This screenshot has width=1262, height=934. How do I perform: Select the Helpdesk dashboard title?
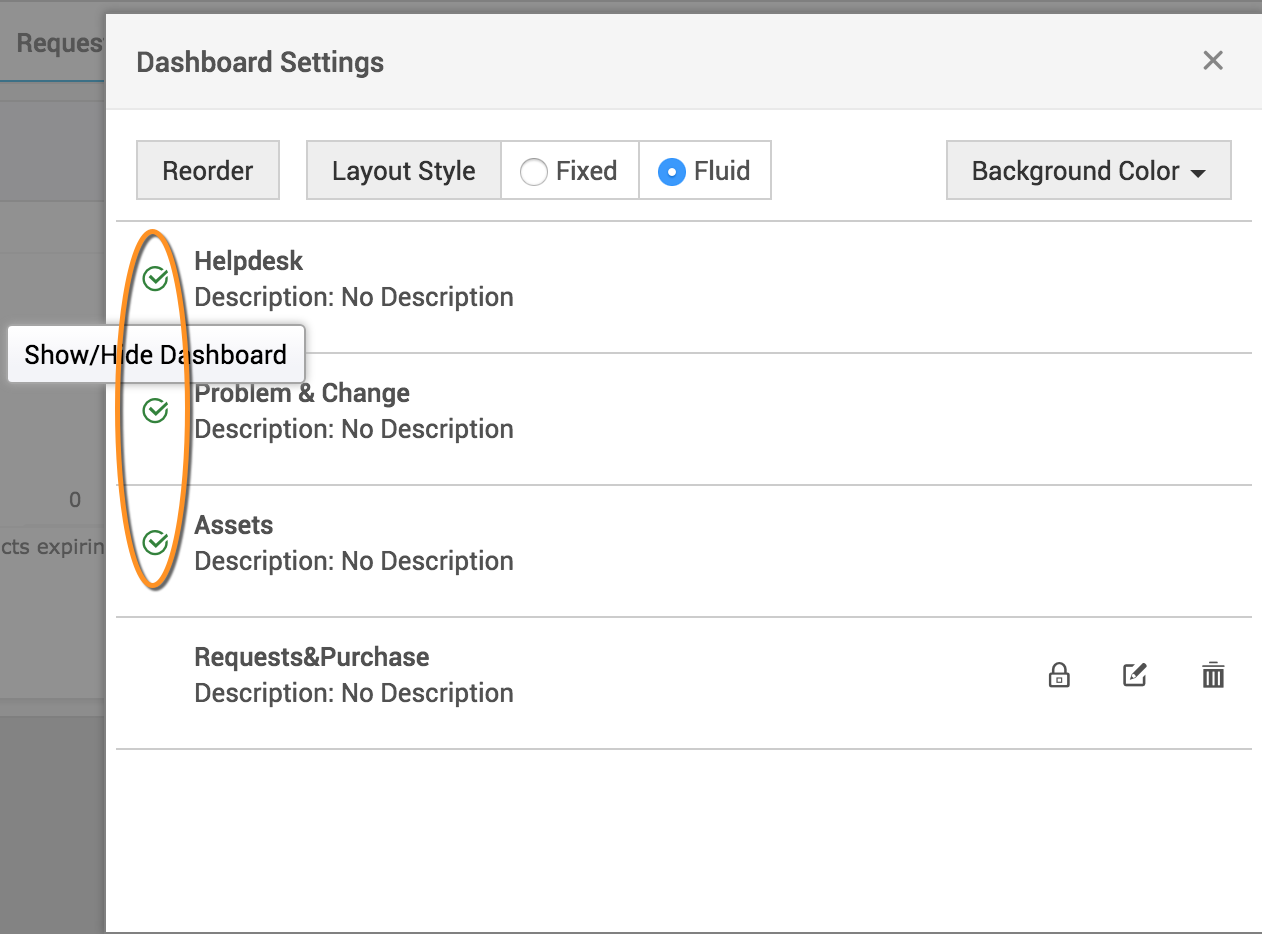[249, 261]
